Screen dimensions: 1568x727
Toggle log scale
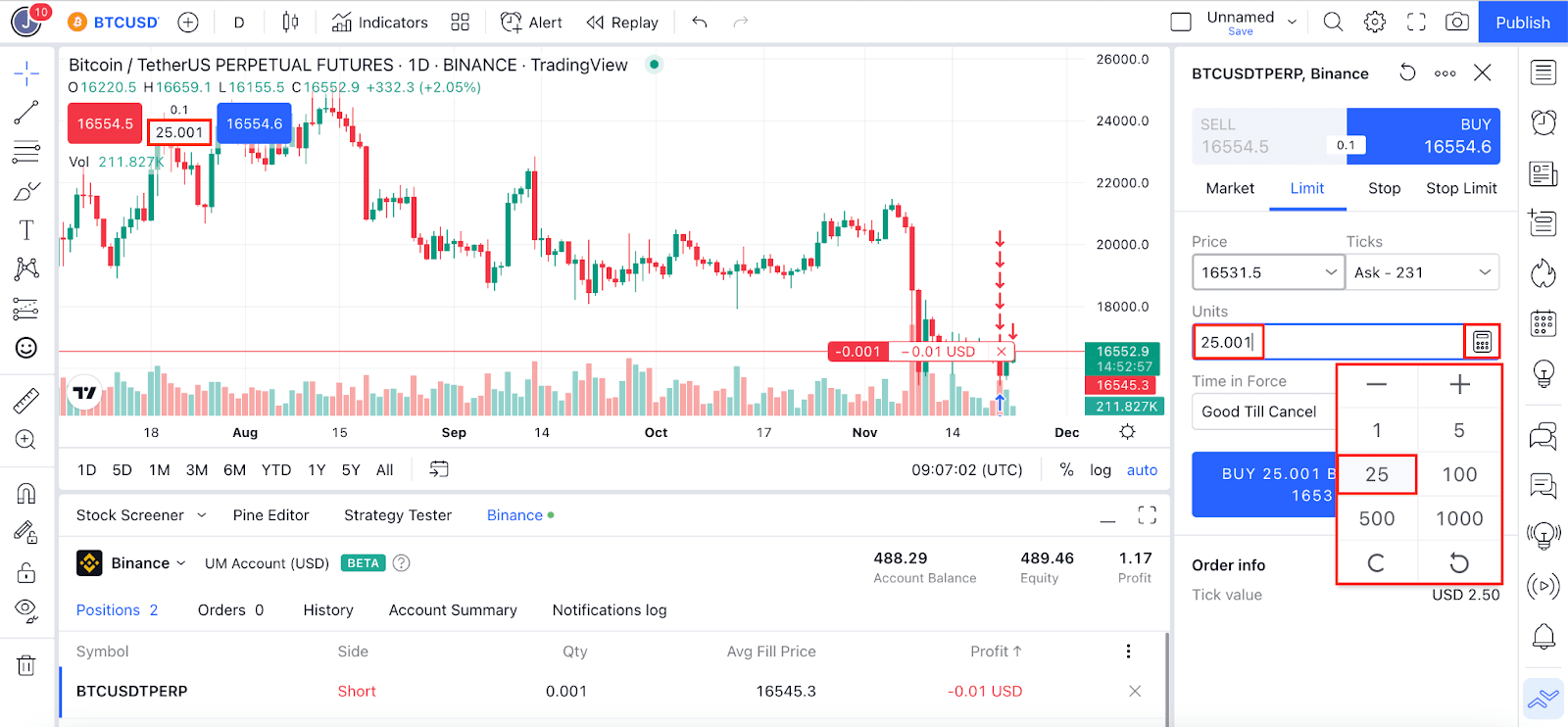pyautogui.click(x=1101, y=470)
